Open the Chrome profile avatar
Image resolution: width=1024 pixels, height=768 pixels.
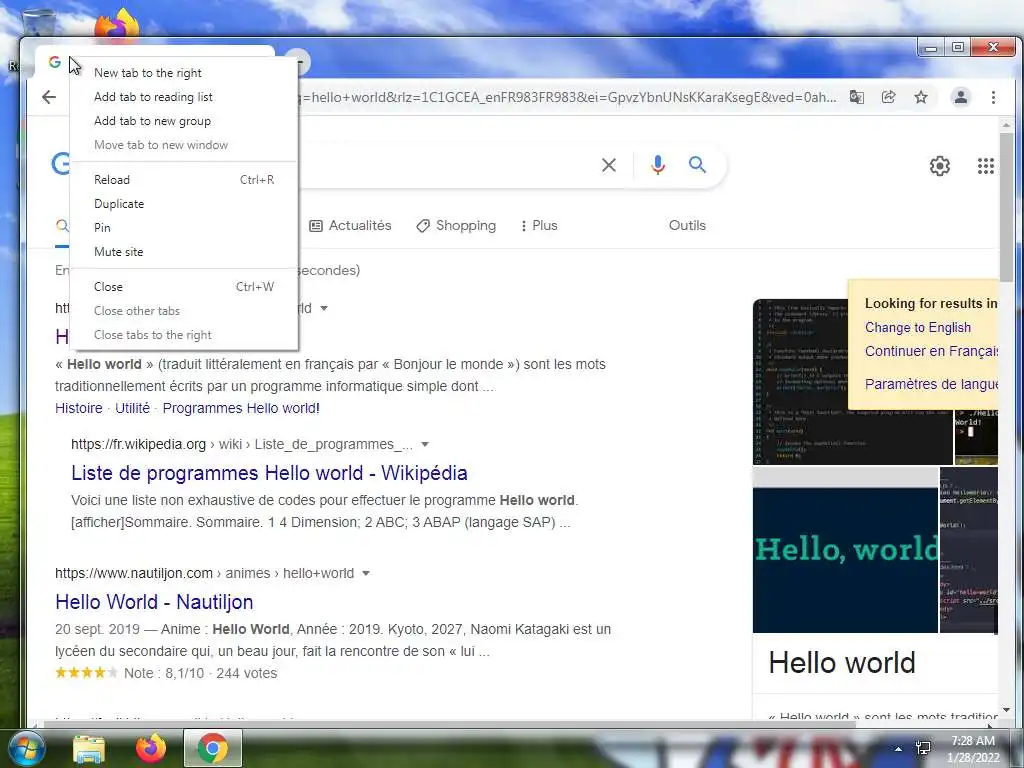coord(961,97)
